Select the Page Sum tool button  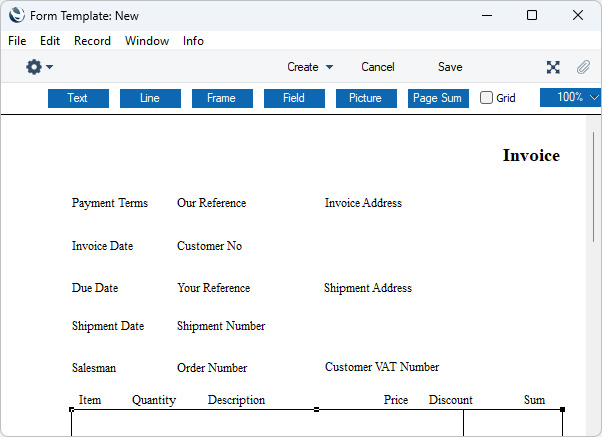(438, 98)
